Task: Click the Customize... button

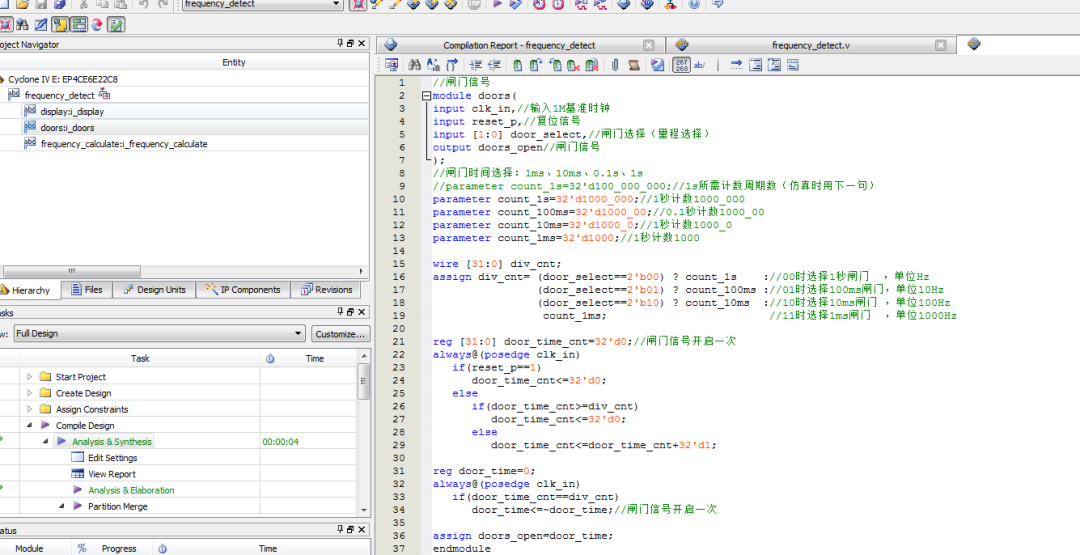Action: [340, 334]
